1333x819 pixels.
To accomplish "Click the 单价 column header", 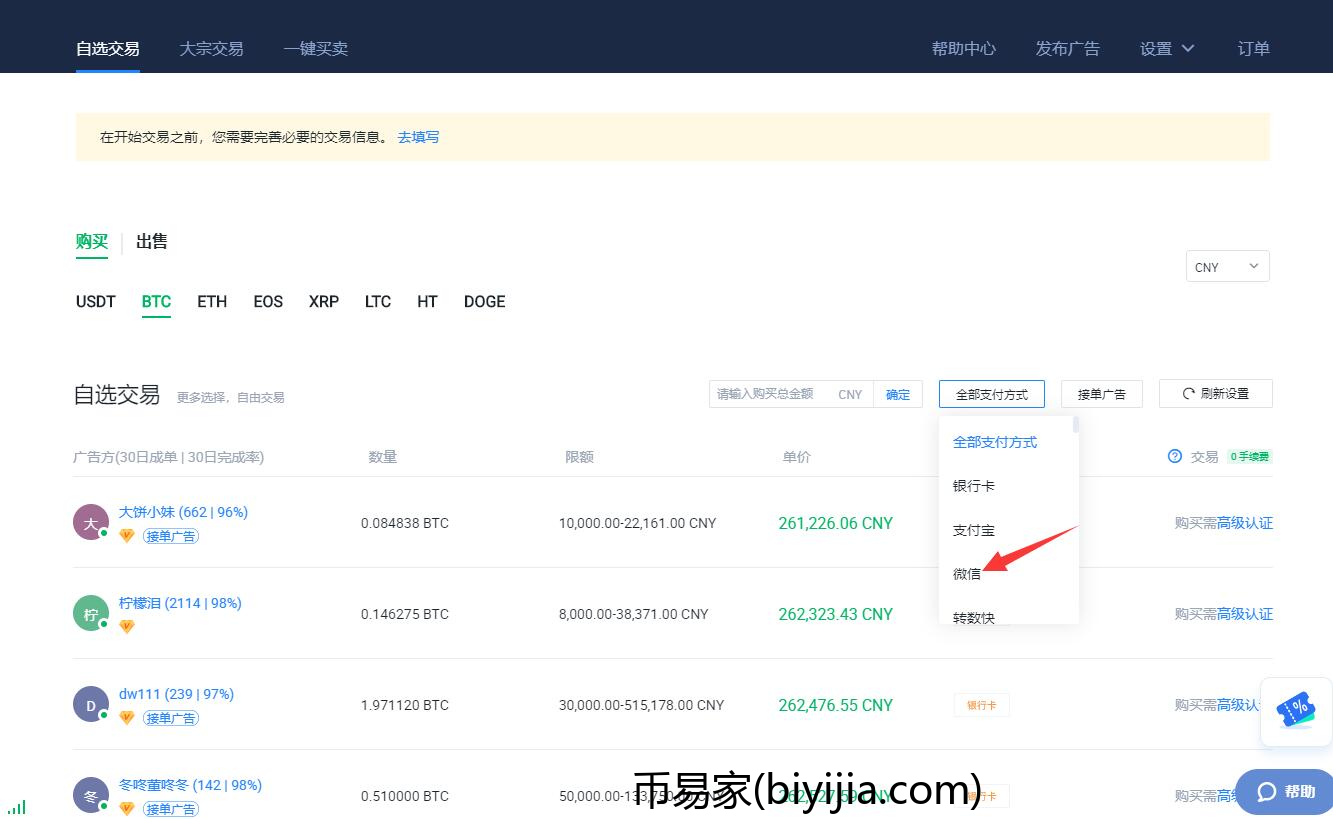I will coord(796,456).
